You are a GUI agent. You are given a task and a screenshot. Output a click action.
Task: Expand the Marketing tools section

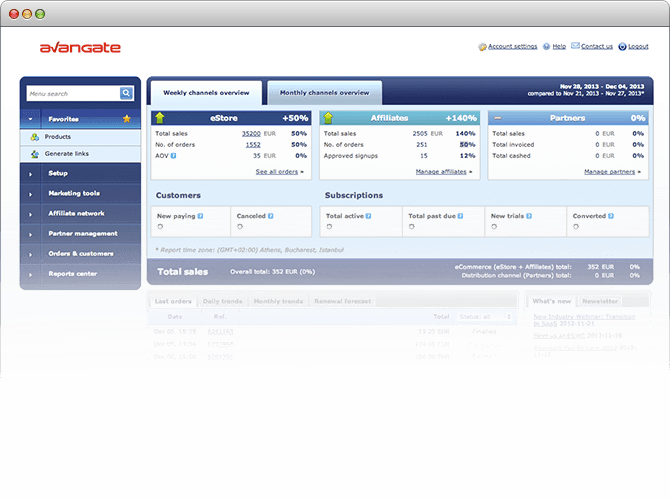point(30,194)
